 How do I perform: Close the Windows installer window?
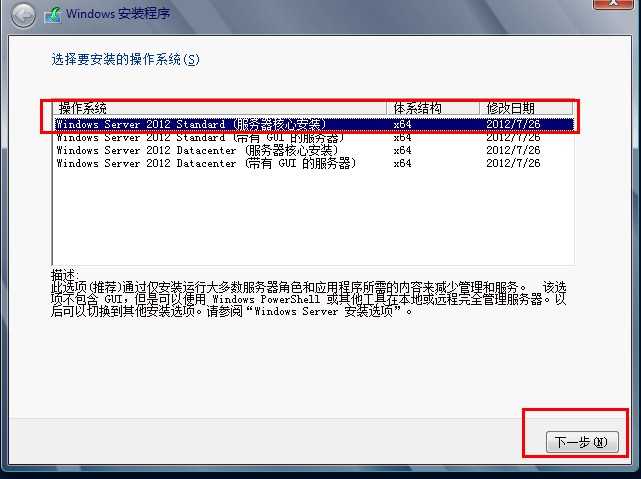pyautogui.click(x=612, y=4)
